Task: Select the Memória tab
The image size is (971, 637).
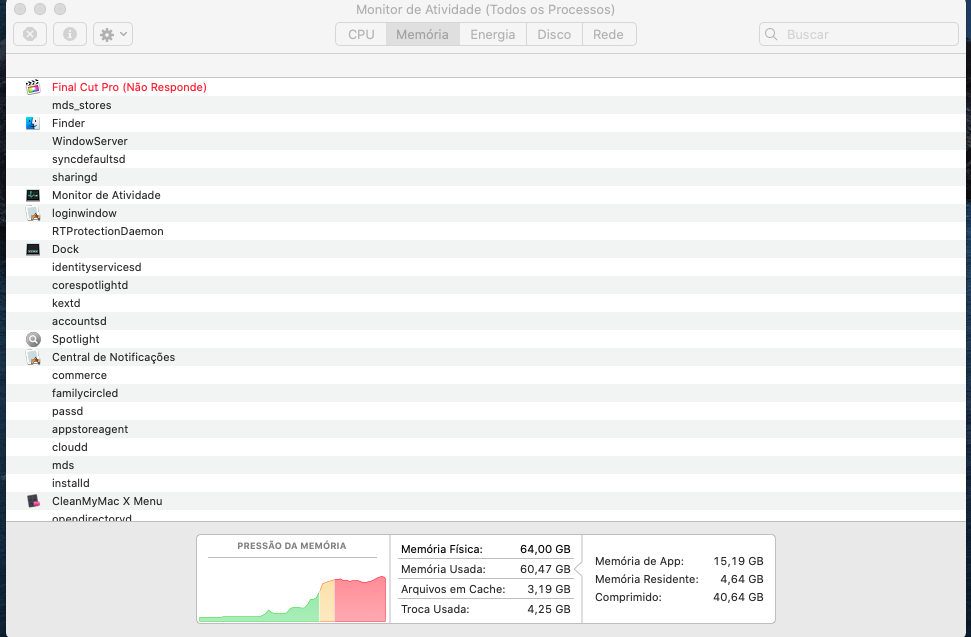Action: [x=422, y=35]
